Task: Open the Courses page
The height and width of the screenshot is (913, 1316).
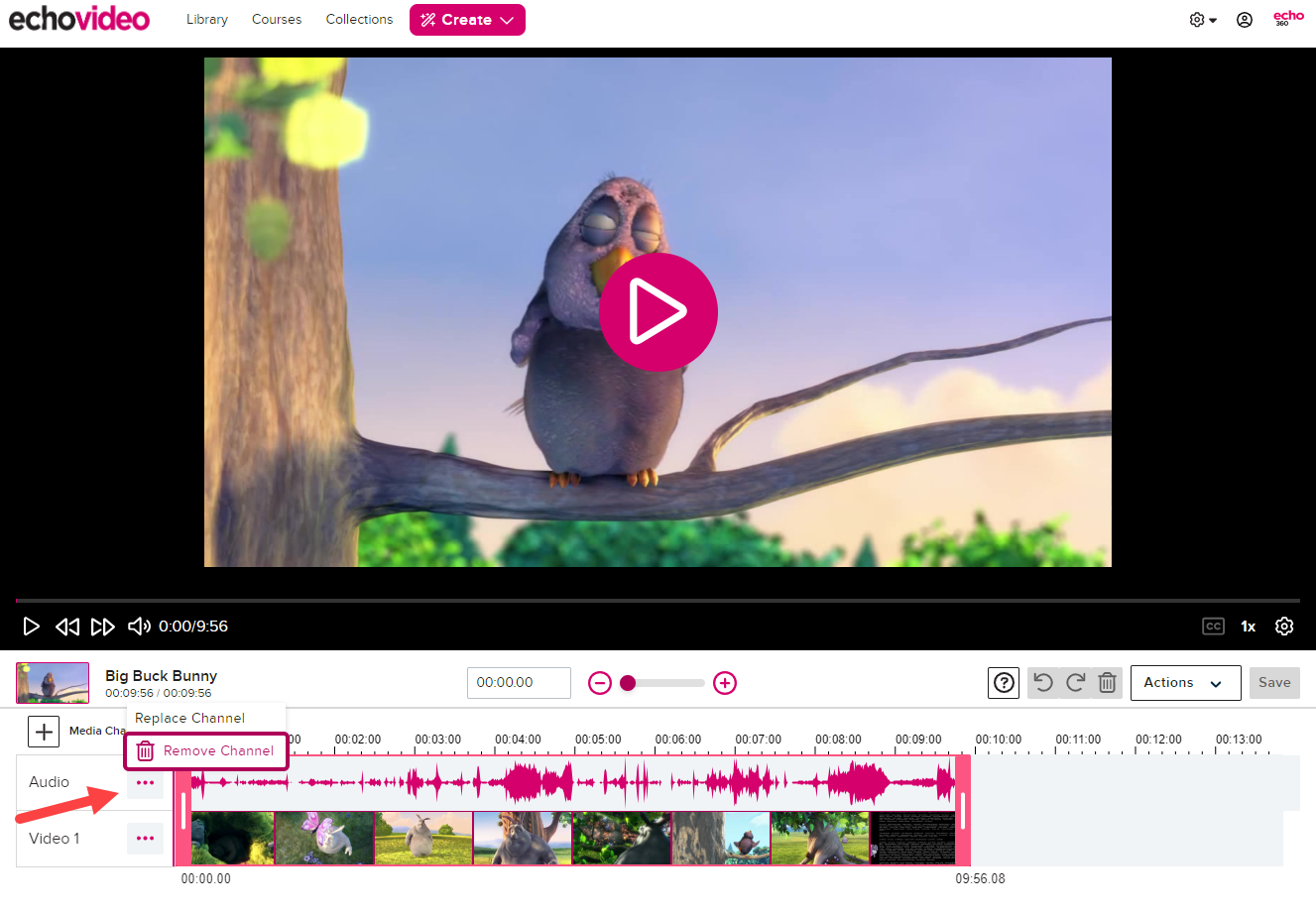Action: pos(277,19)
